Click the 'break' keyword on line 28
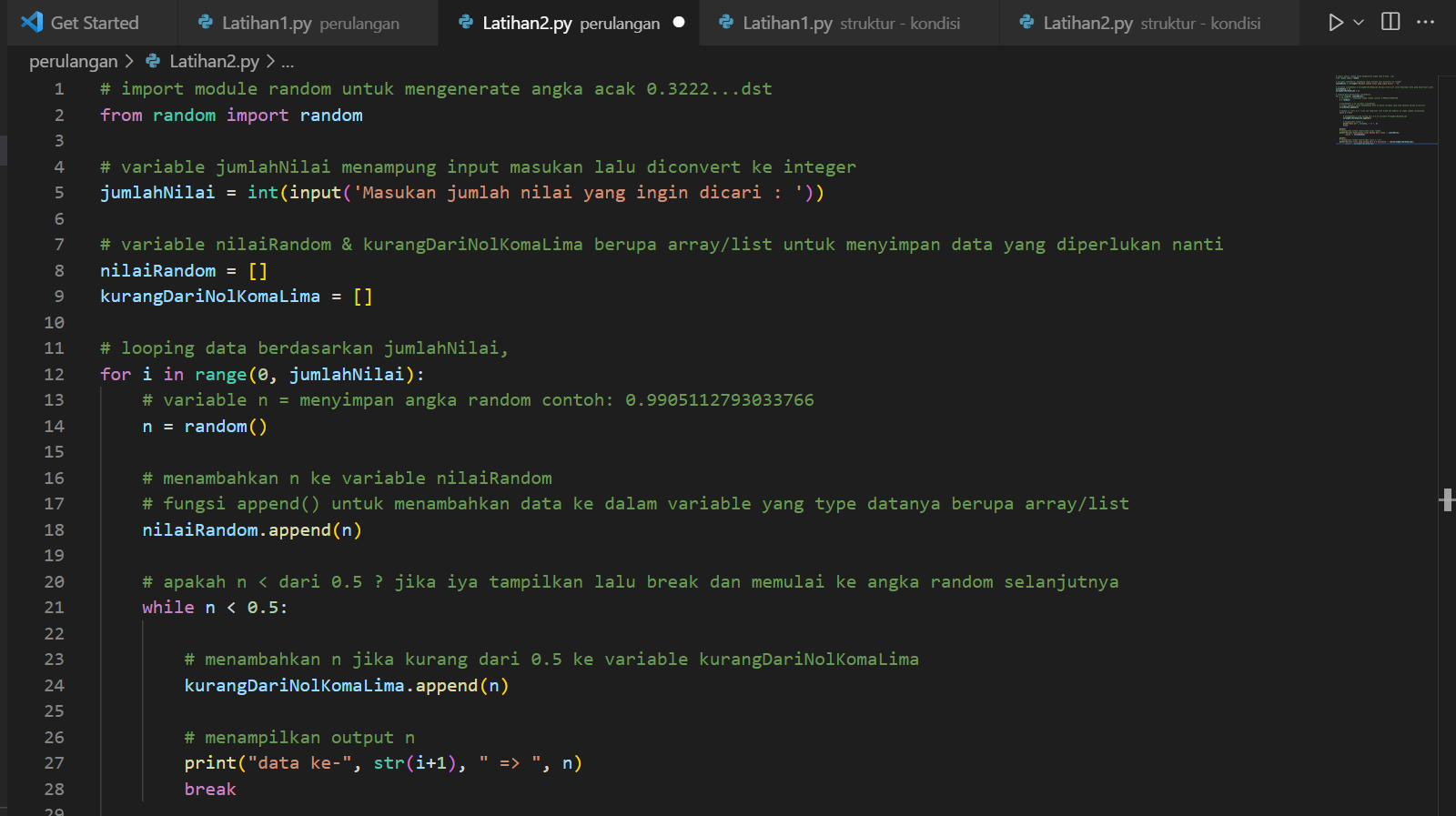1456x816 pixels. tap(210, 790)
